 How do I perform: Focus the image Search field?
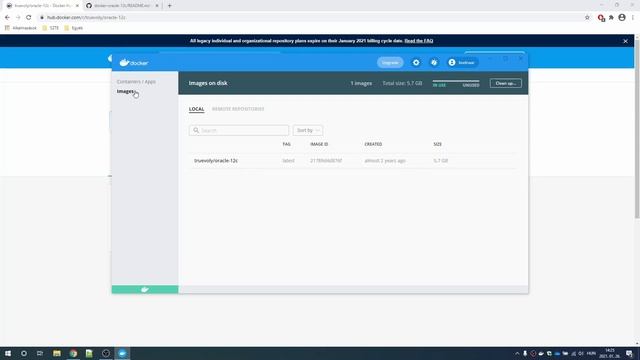pos(239,130)
